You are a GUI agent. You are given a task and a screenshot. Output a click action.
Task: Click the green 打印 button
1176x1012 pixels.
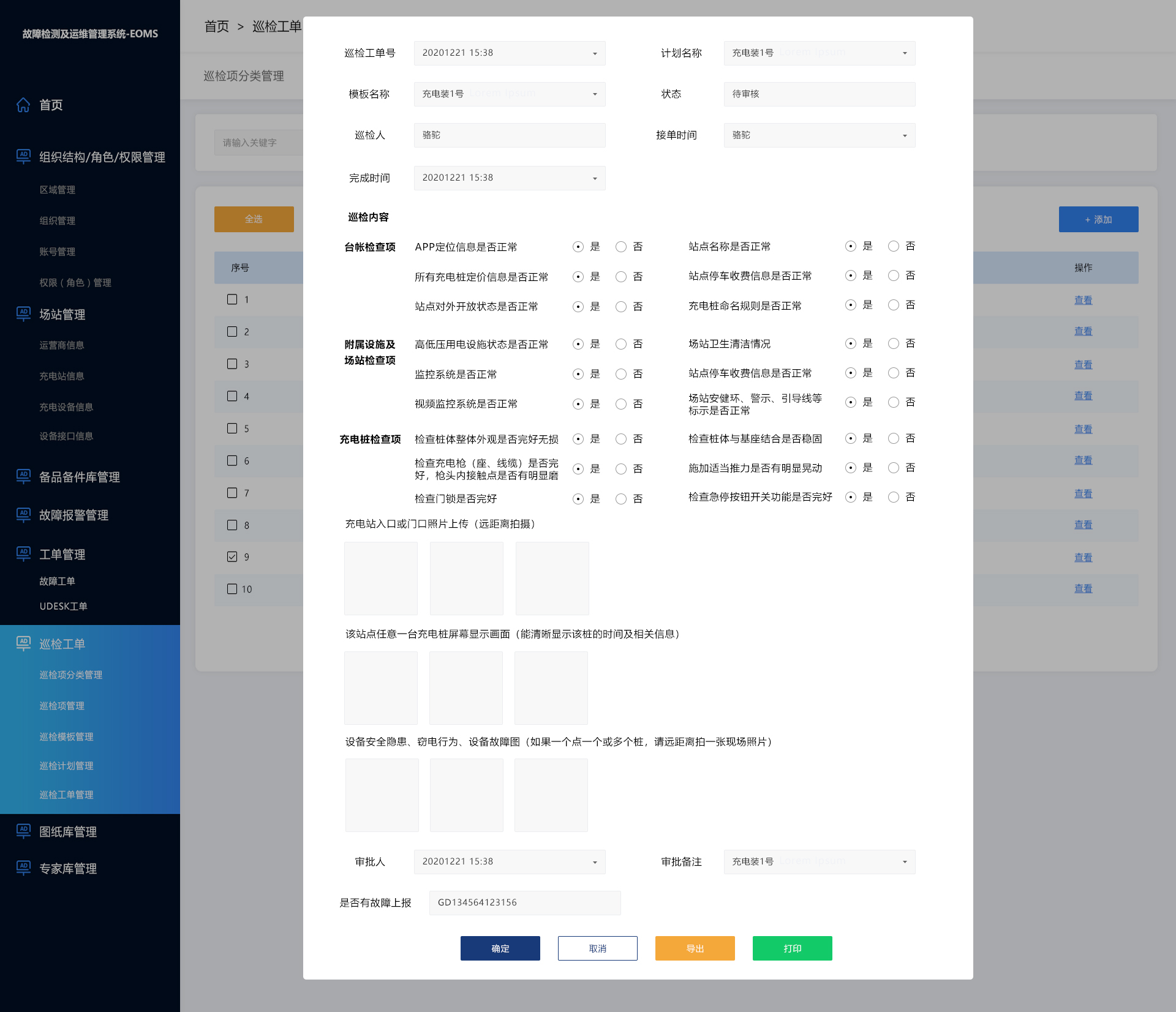point(793,948)
